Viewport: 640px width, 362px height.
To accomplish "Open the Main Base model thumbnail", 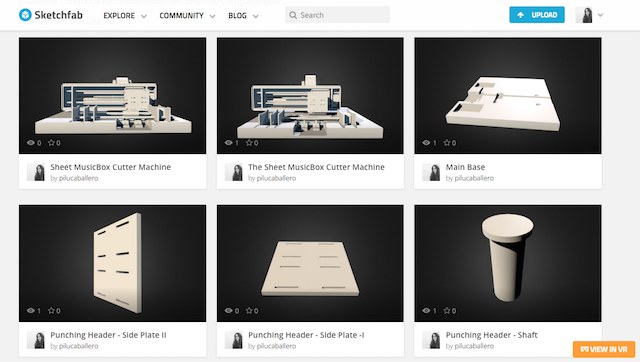I will coord(508,96).
